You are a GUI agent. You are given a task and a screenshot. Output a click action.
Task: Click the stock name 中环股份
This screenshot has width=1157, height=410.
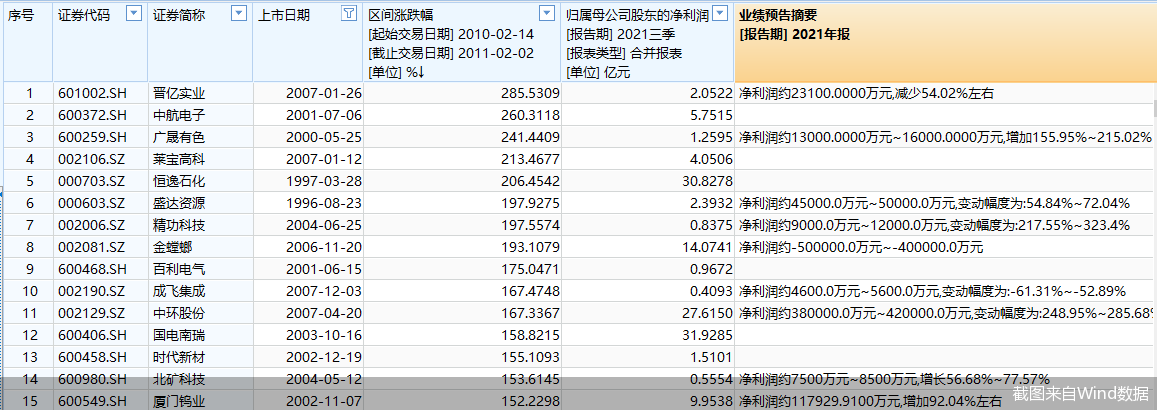pos(179,313)
